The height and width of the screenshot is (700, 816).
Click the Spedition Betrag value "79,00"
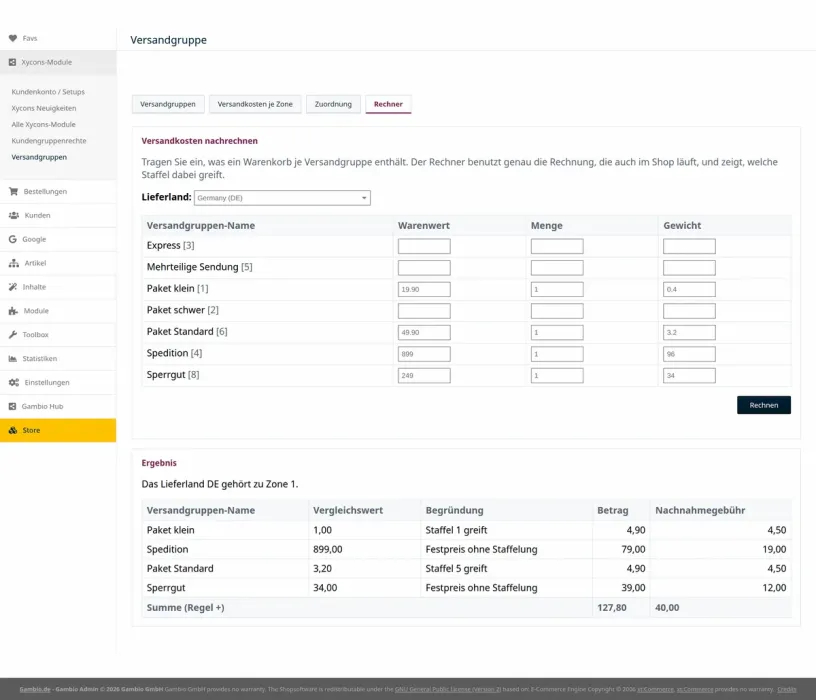tap(633, 549)
